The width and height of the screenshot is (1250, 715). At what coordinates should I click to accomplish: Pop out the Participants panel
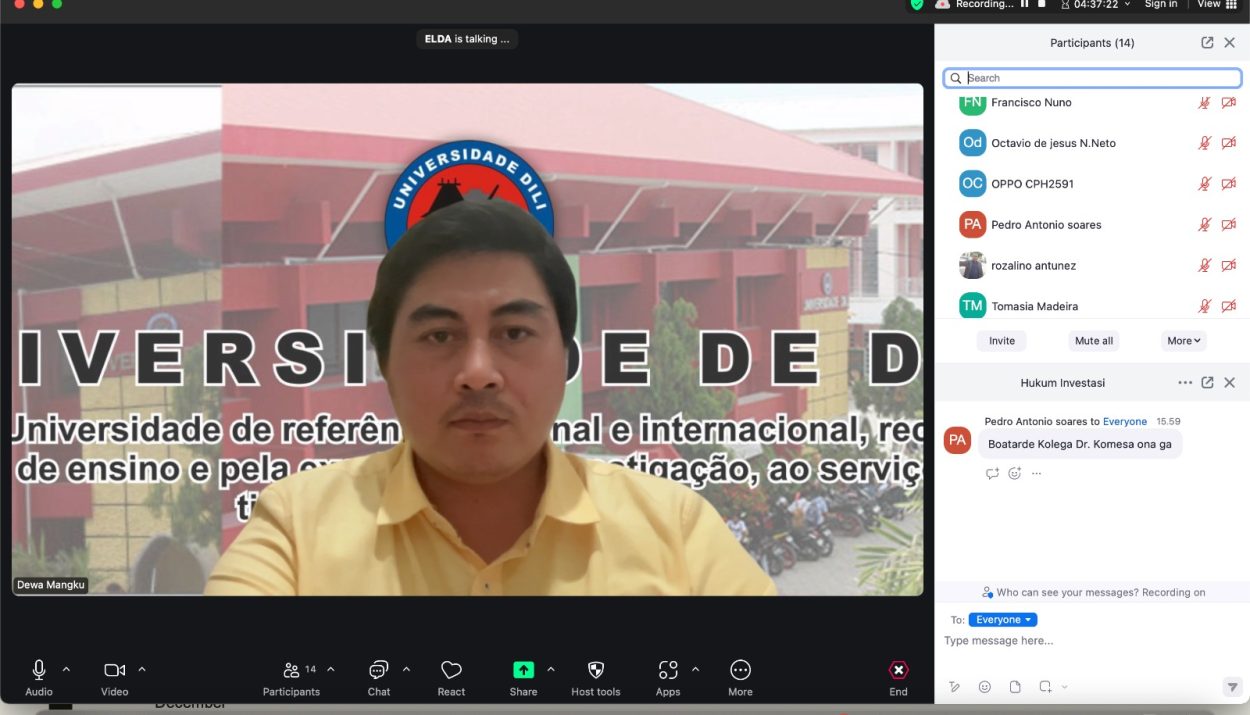point(1207,42)
